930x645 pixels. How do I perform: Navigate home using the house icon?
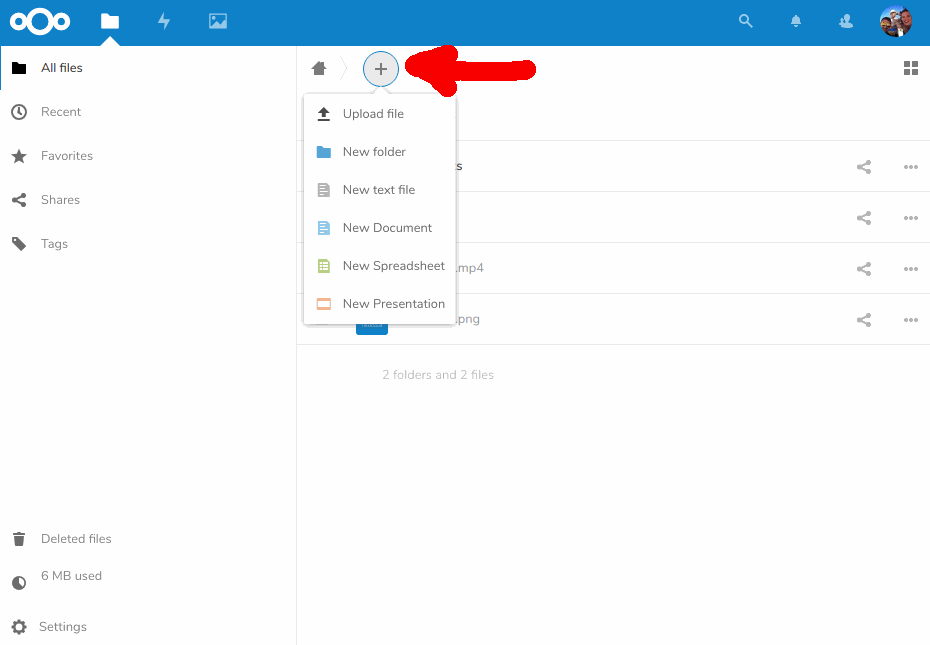coord(318,67)
